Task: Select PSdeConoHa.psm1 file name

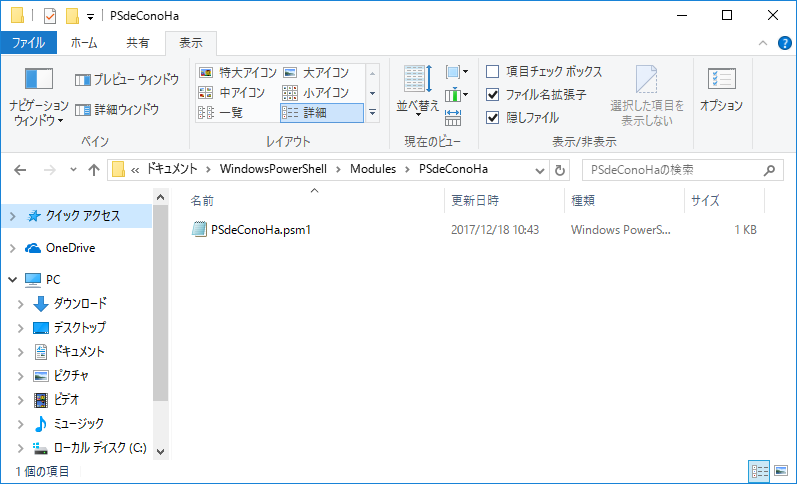Action: pyautogui.click(x=261, y=230)
